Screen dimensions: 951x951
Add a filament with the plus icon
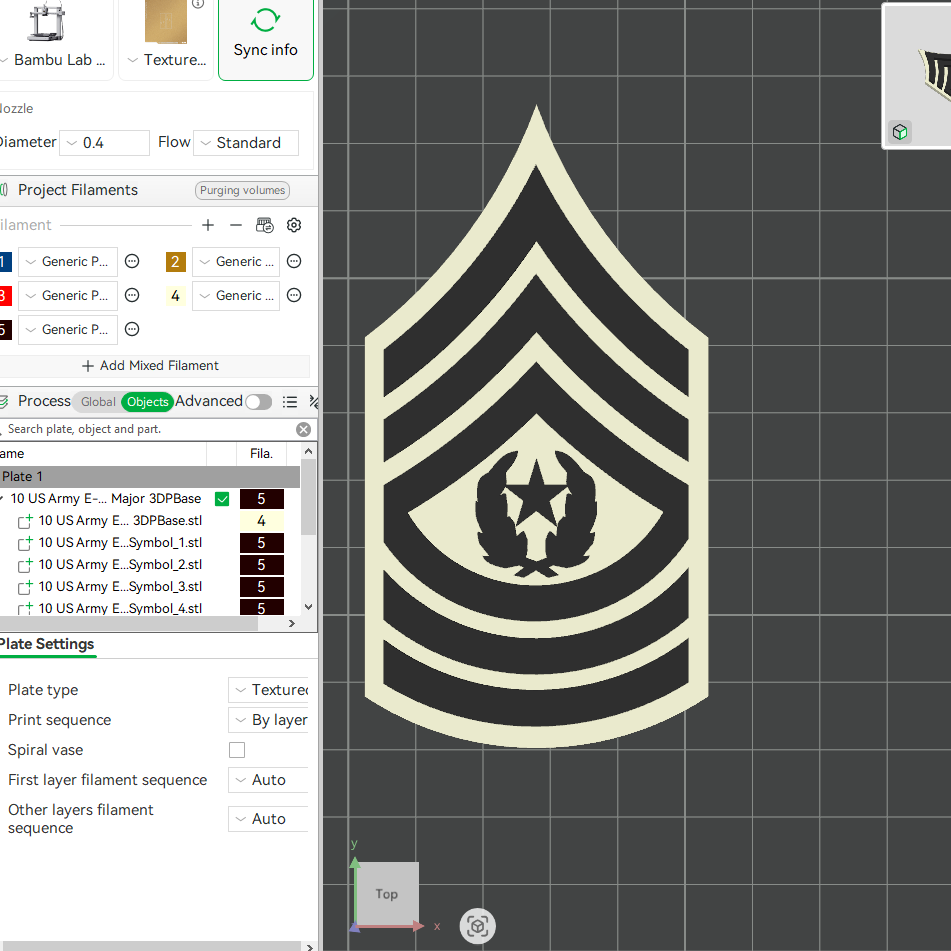click(208, 226)
